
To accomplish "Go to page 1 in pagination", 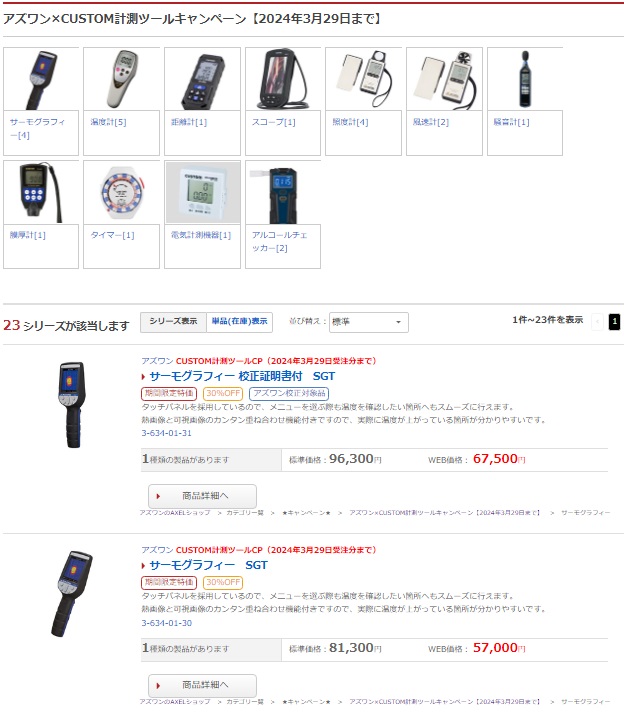I will point(614,321).
